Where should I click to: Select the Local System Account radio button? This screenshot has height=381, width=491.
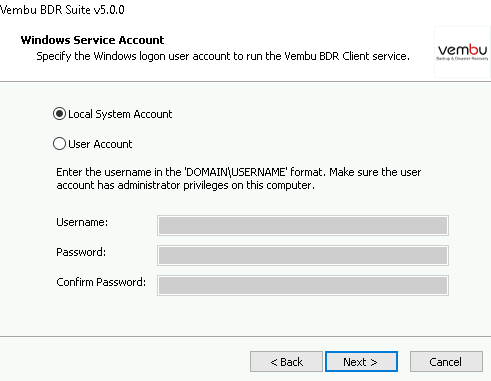59,114
